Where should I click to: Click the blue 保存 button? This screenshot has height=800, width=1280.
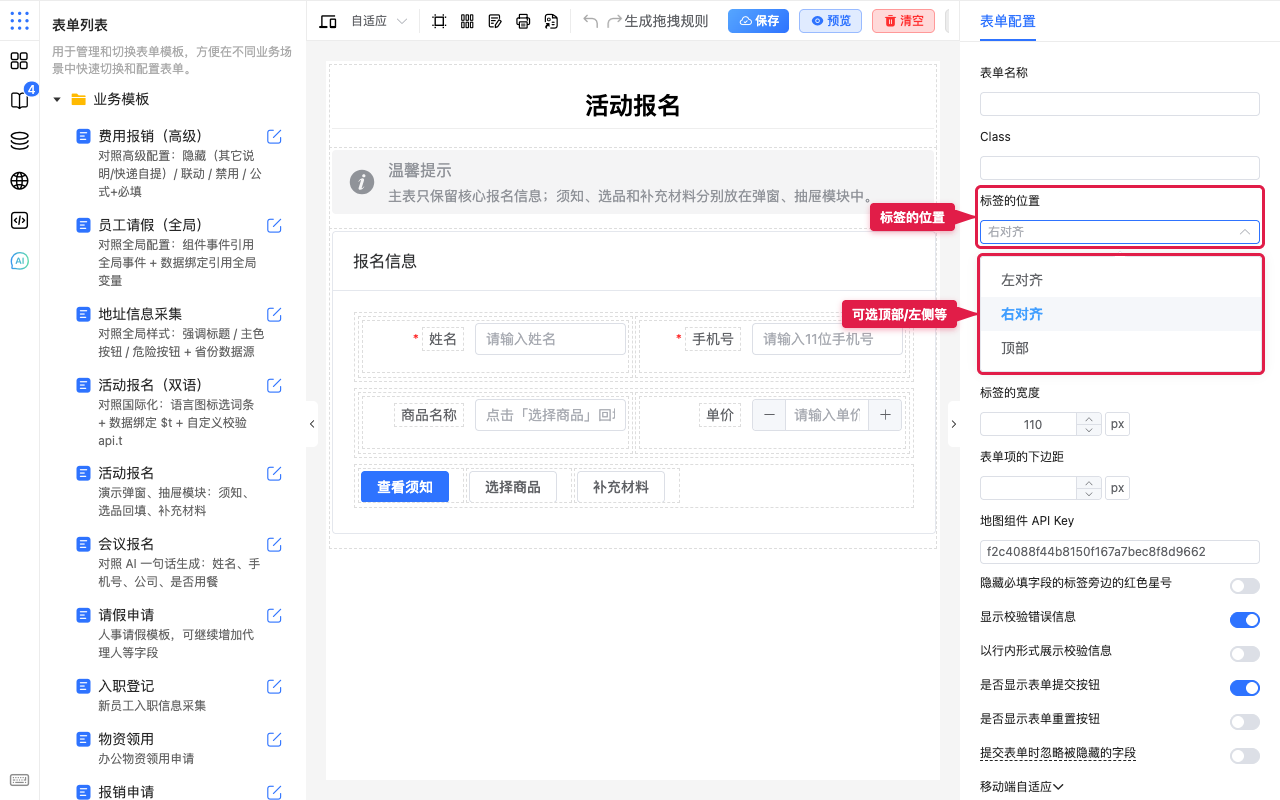click(758, 21)
